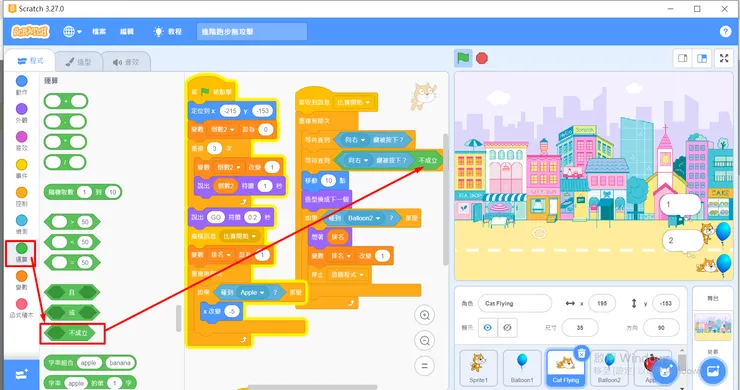Click the 不成立 block in palette

coord(70,333)
